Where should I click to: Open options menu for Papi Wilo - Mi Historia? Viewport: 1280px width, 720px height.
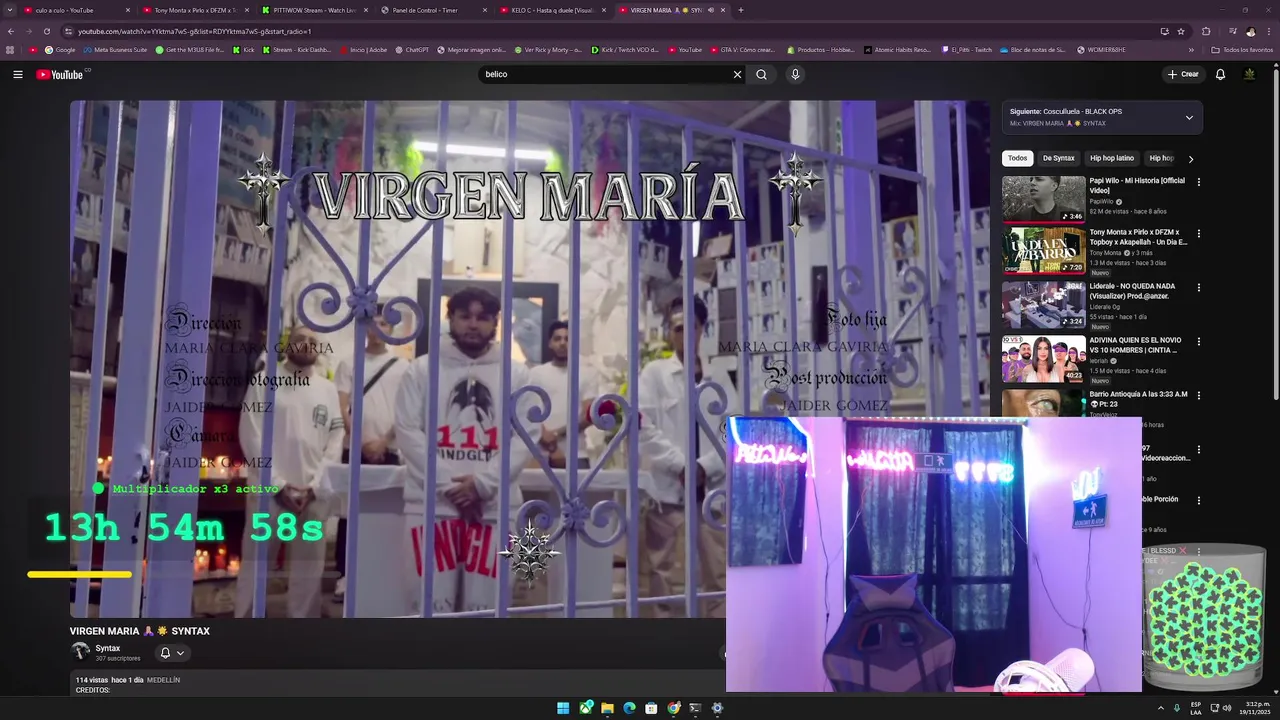(1198, 183)
